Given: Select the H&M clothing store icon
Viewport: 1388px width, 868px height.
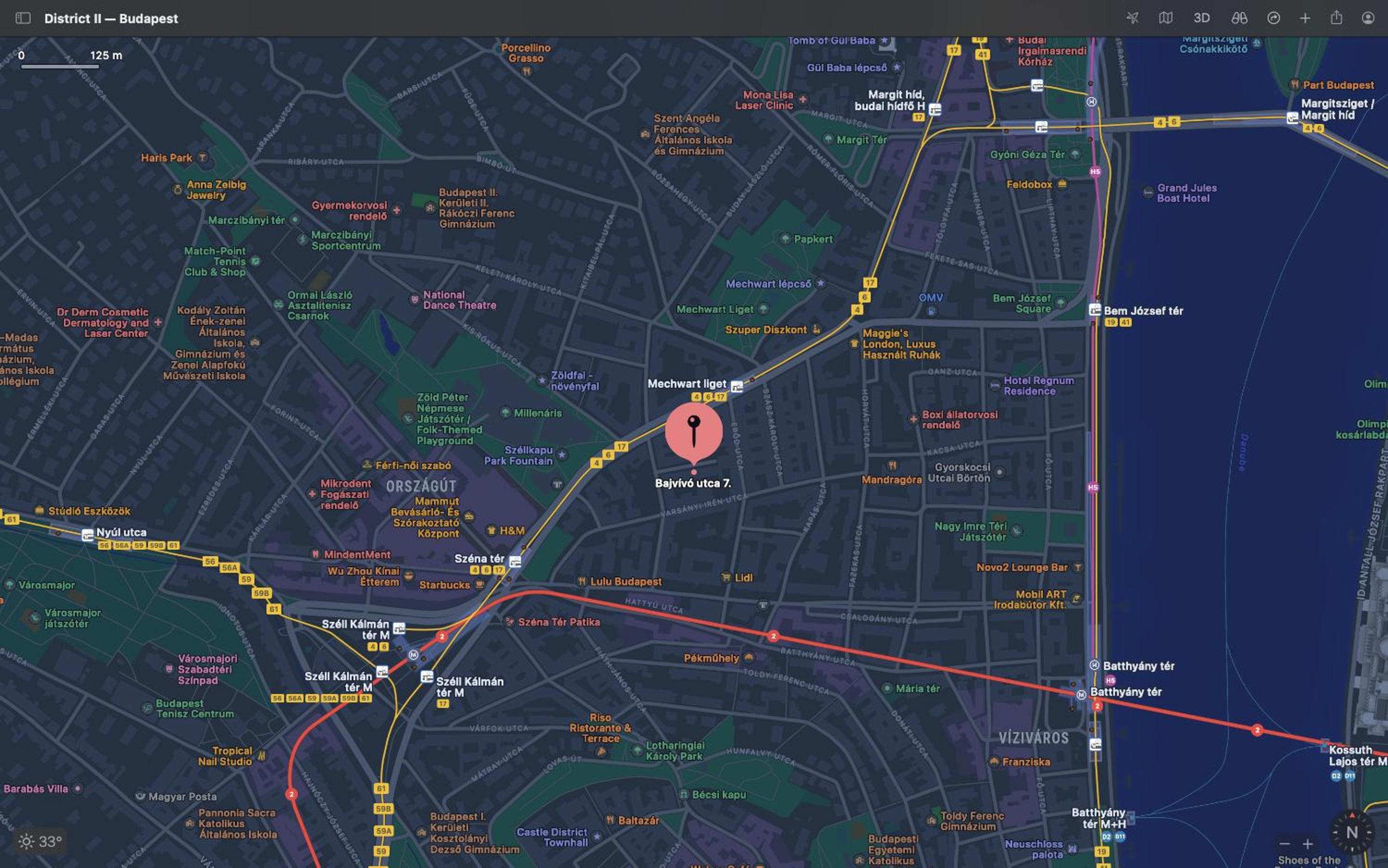Looking at the screenshot, I should (491, 530).
